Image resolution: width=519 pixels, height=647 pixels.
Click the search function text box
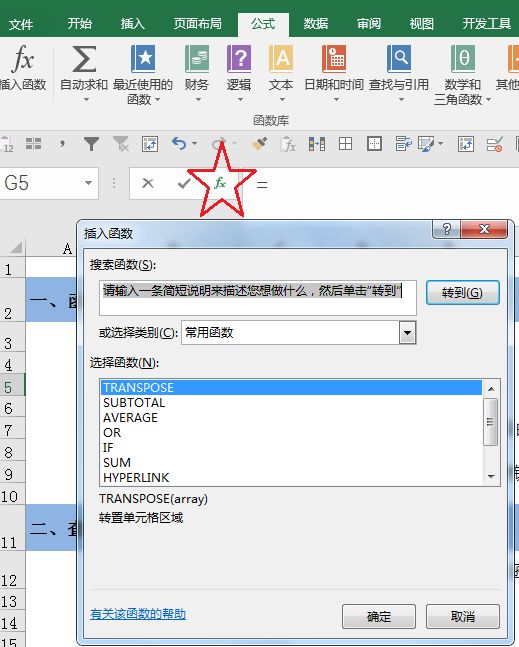(258, 298)
